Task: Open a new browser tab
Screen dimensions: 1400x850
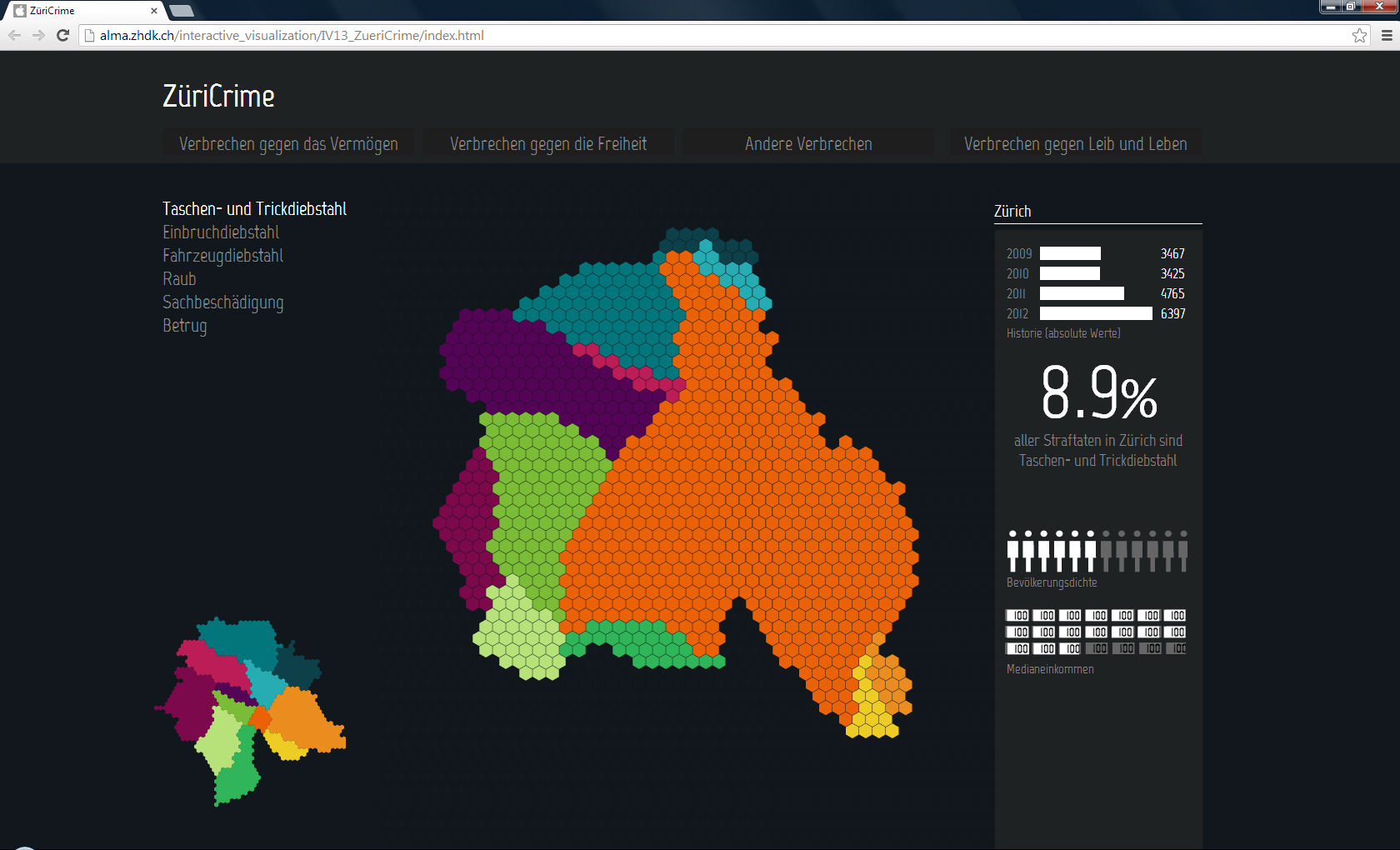Action: click(181, 11)
